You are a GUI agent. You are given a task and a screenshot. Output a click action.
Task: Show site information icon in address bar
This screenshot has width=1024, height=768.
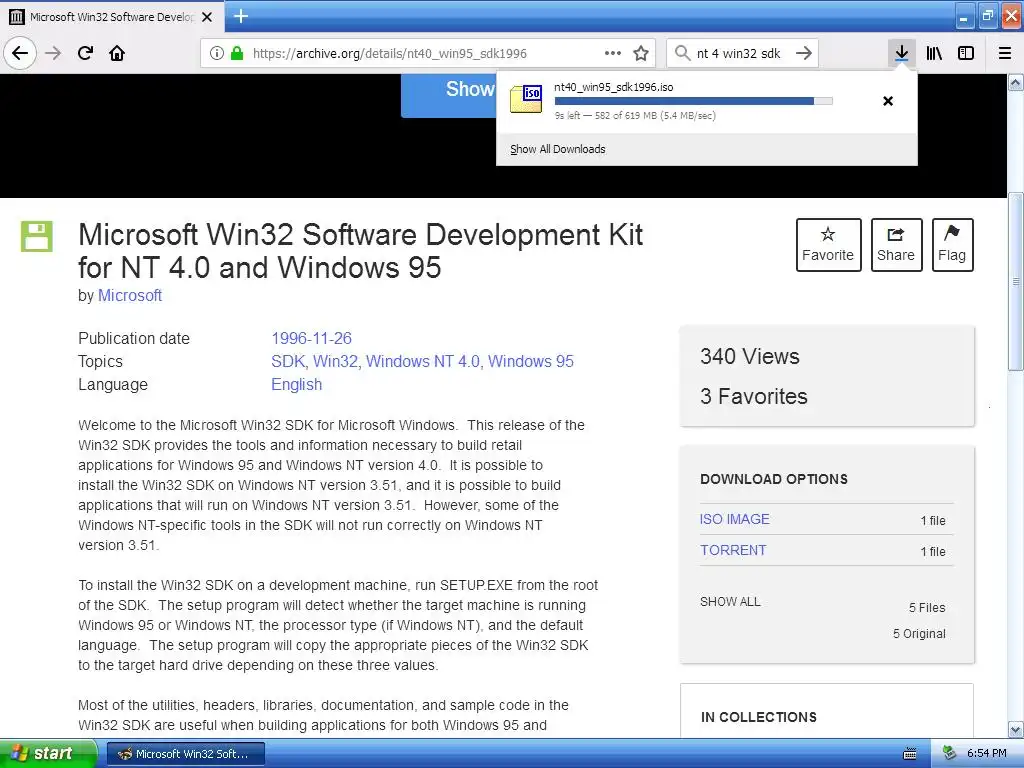(216, 54)
